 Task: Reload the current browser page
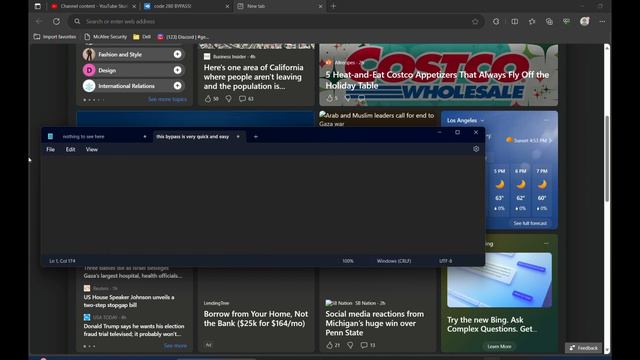click(x=56, y=21)
